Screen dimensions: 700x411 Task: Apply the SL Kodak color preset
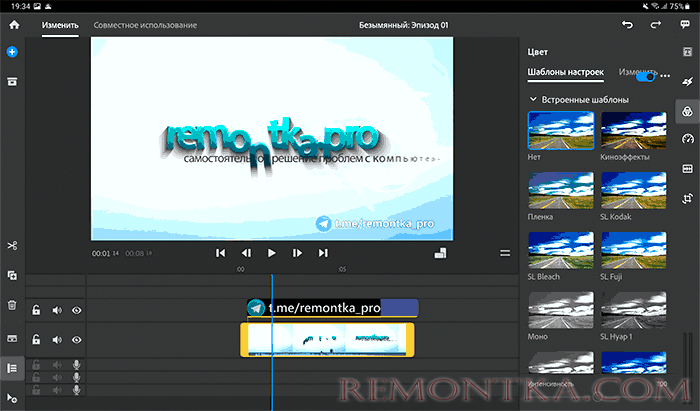point(633,190)
